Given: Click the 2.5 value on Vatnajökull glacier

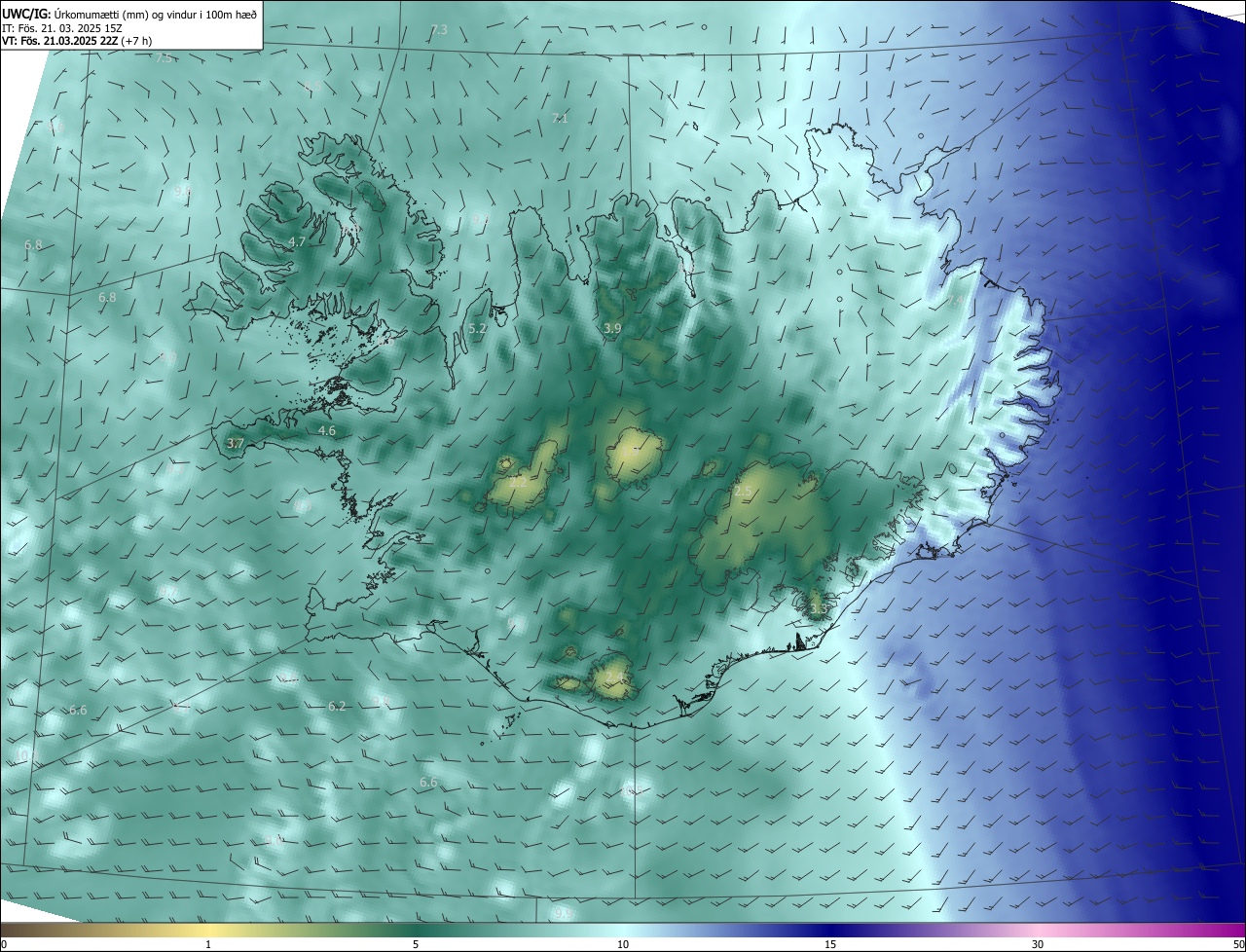Looking at the screenshot, I should [743, 494].
